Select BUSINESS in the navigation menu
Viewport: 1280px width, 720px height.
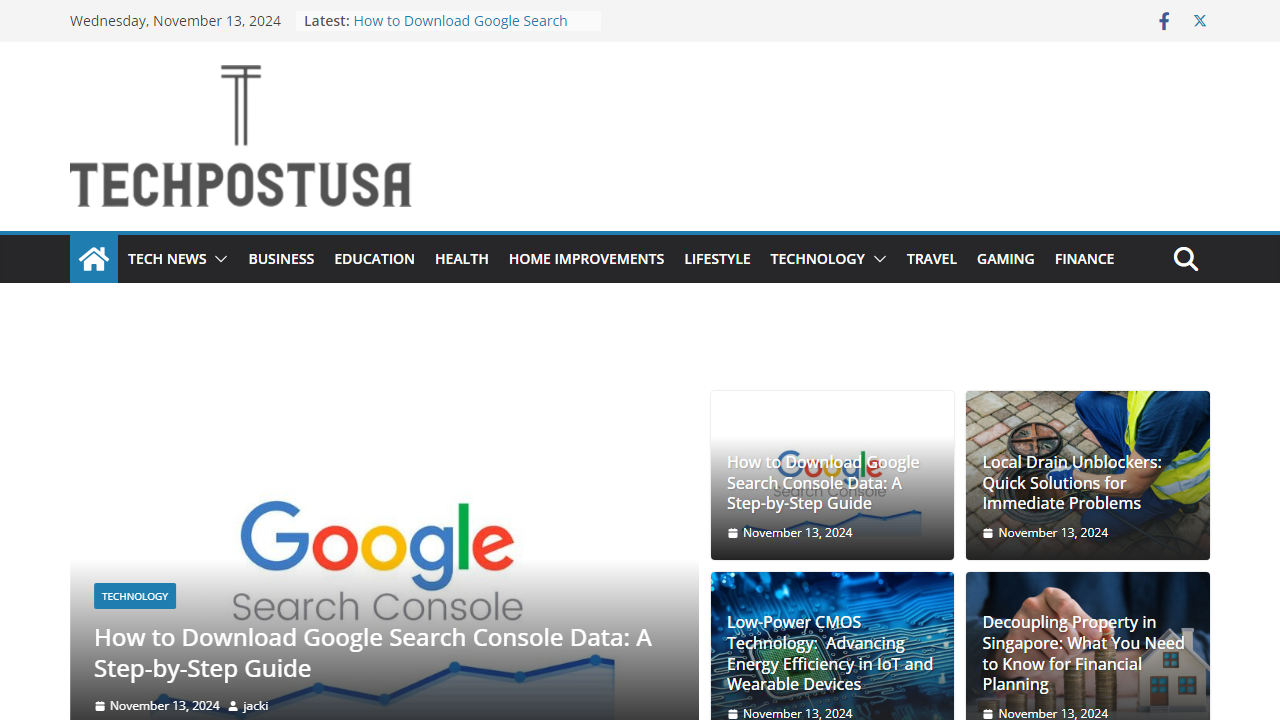pyautogui.click(x=281, y=258)
